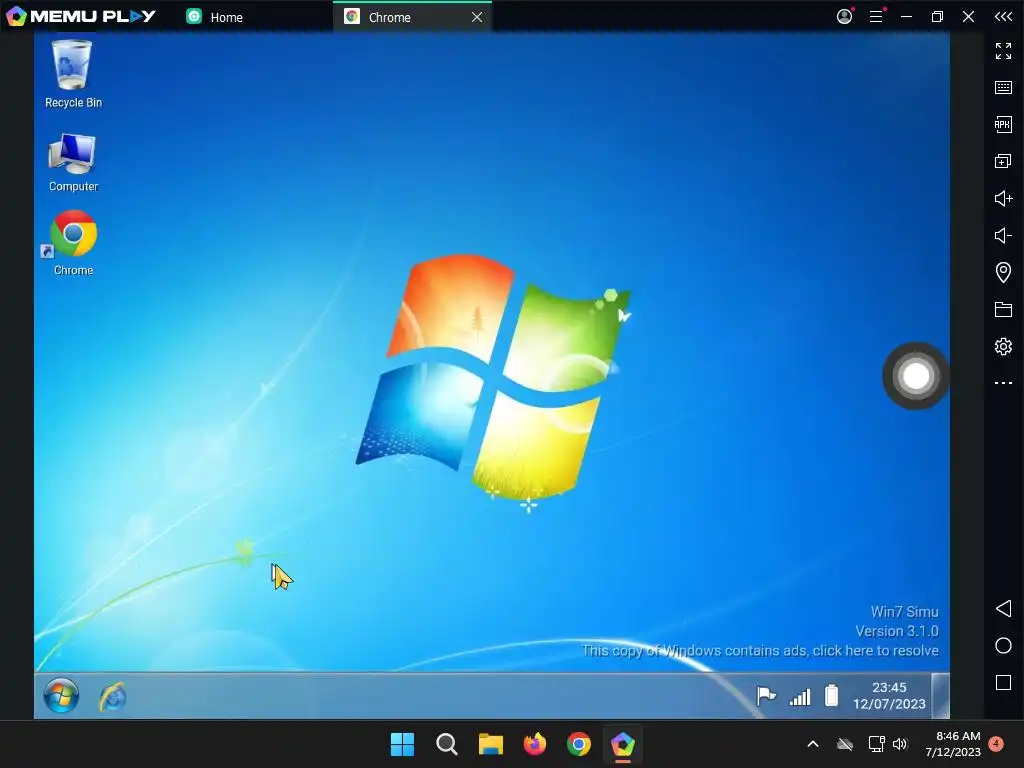Launch Chrome from the desktop shortcut
The width and height of the screenshot is (1024, 768).
(x=72, y=242)
